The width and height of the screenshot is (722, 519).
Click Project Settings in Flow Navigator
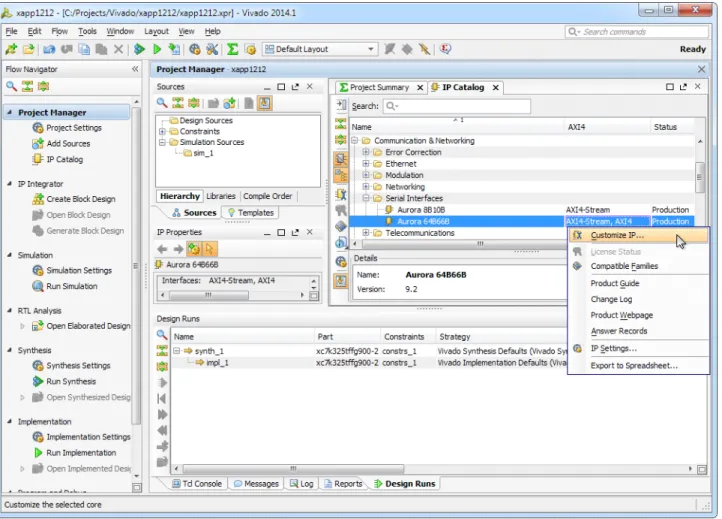click(74, 128)
